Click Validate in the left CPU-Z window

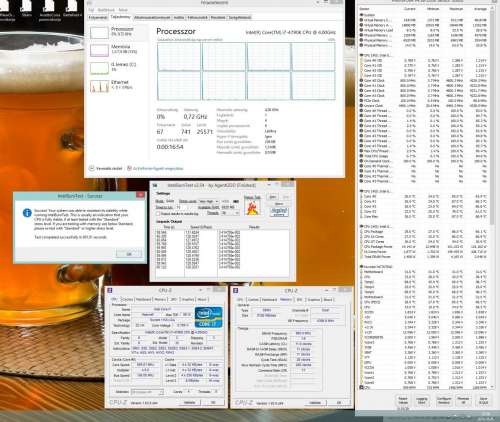(x=189, y=403)
